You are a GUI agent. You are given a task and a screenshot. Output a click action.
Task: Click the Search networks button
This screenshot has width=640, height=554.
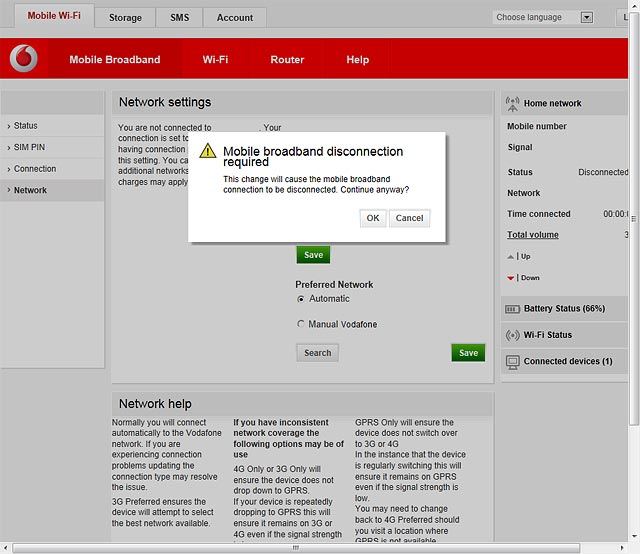pyautogui.click(x=318, y=353)
